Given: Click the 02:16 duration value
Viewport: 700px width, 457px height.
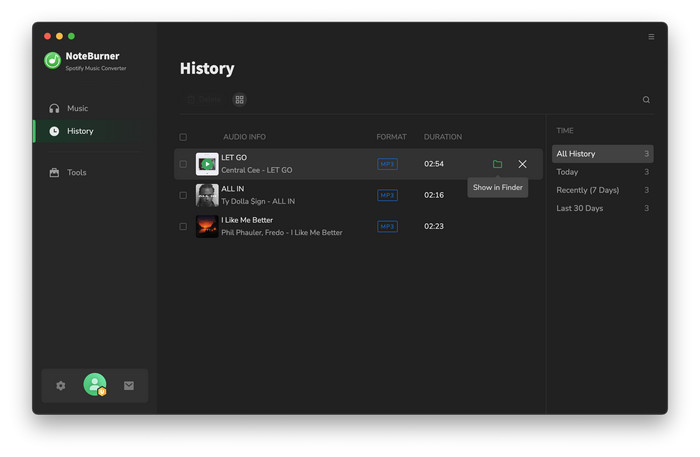Looking at the screenshot, I should [434, 195].
